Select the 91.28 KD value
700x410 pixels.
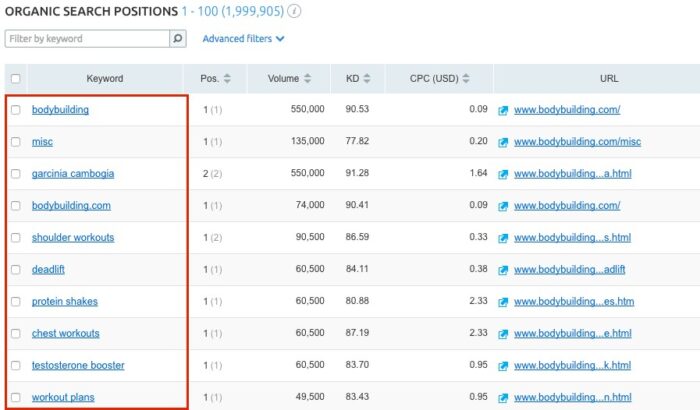[x=357, y=173]
